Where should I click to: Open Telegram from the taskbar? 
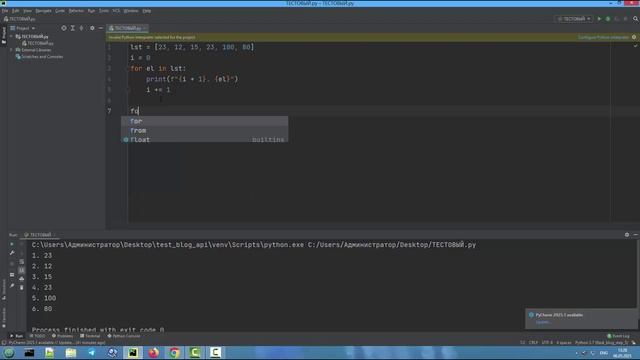tap(91, 353)
